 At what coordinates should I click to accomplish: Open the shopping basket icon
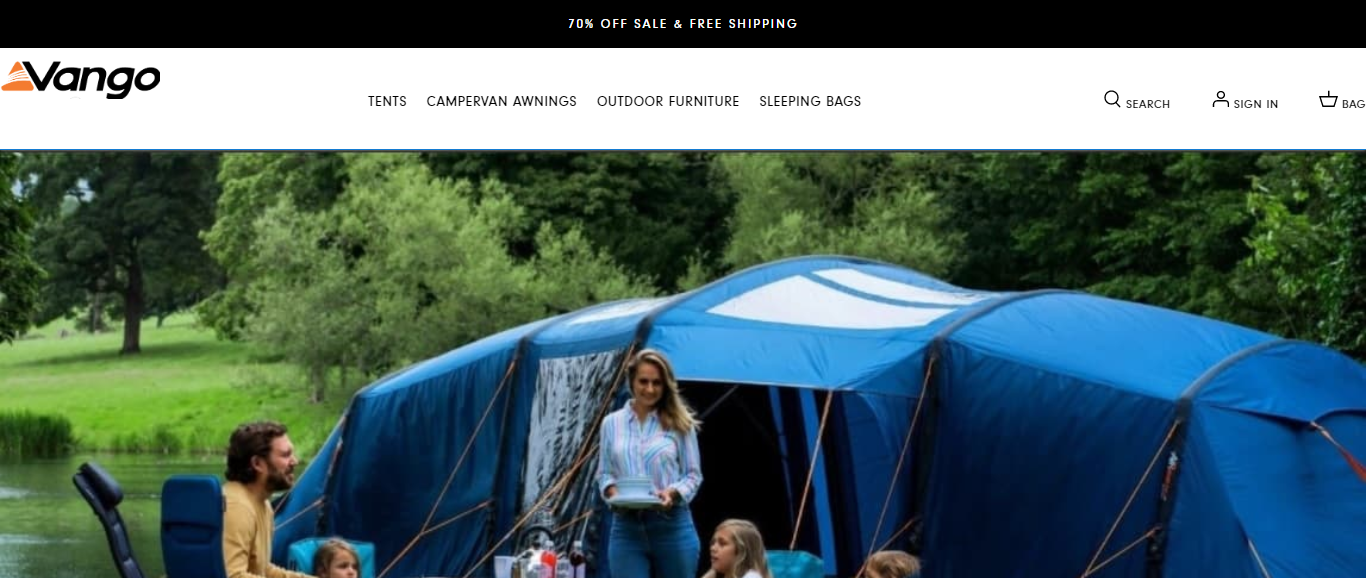click(1328, 99)
